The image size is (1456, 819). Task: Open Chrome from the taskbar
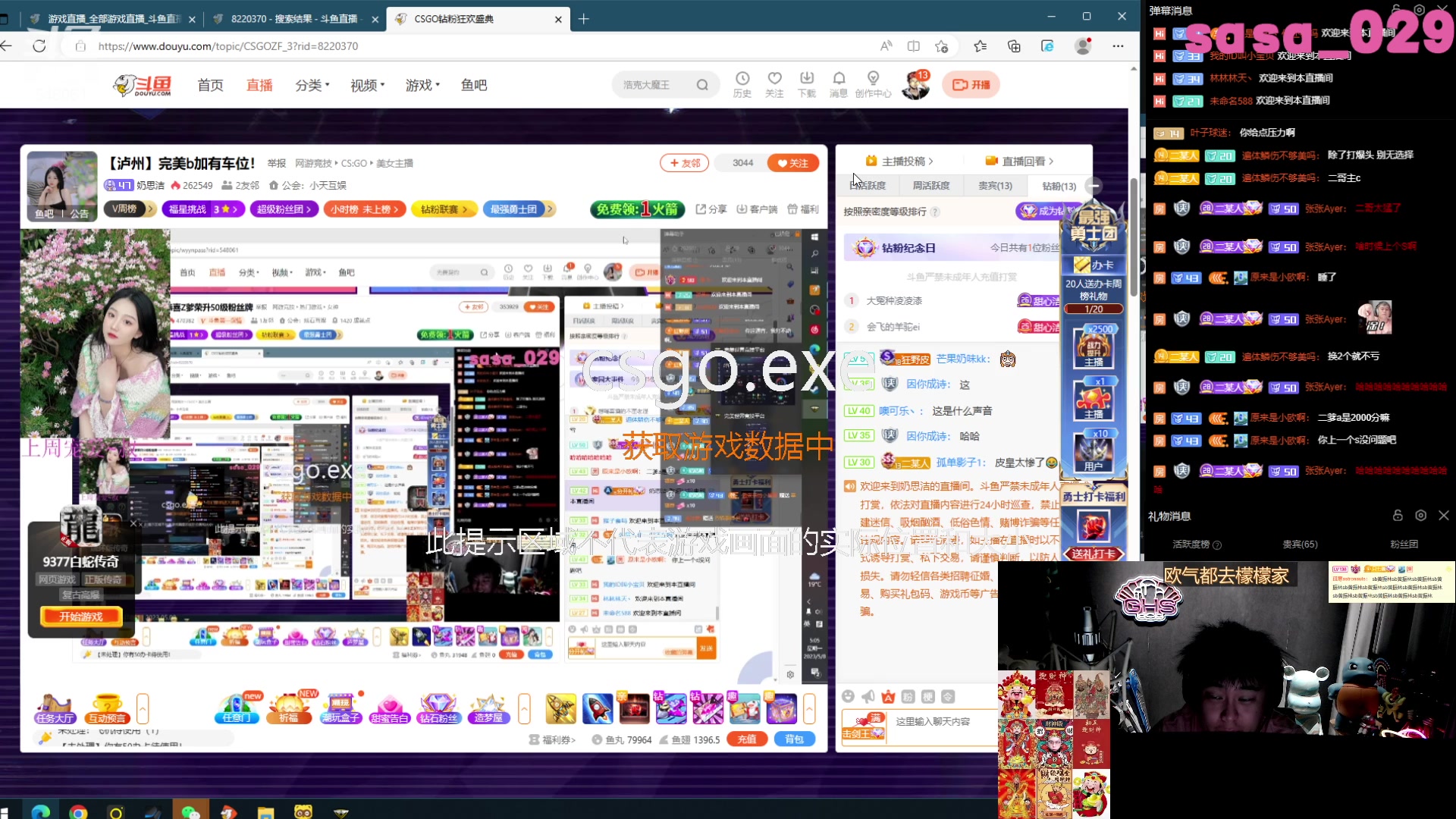click(78, 812)
